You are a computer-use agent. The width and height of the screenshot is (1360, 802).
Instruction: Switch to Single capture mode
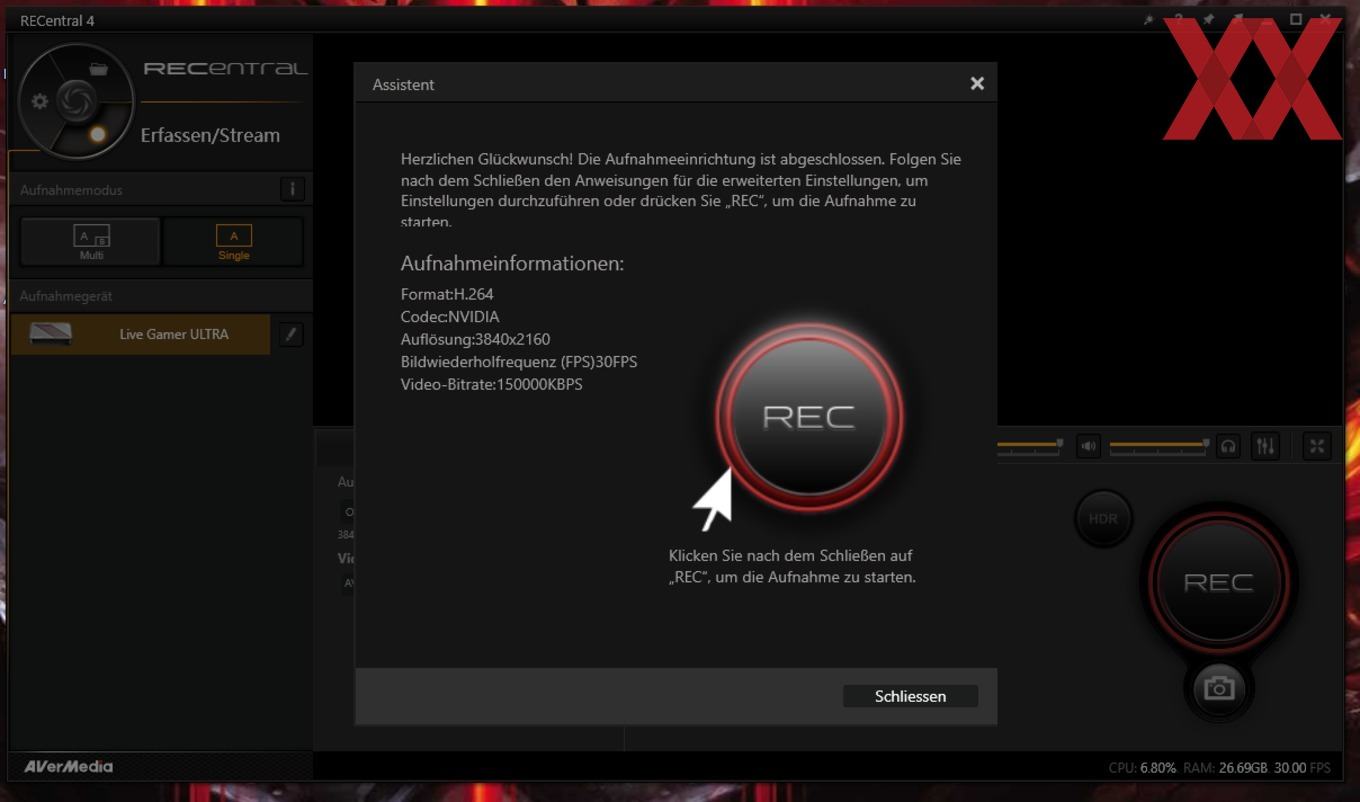coord(233,242)
